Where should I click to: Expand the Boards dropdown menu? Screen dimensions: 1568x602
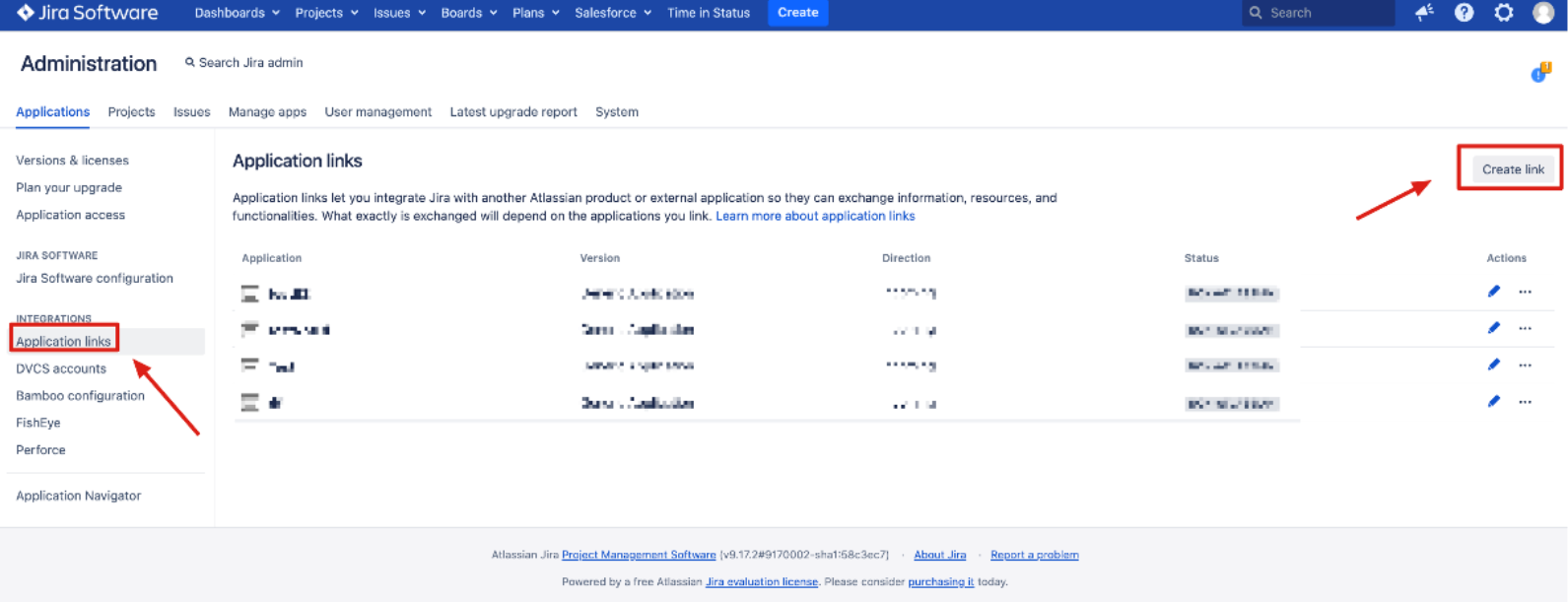point(469,13)
